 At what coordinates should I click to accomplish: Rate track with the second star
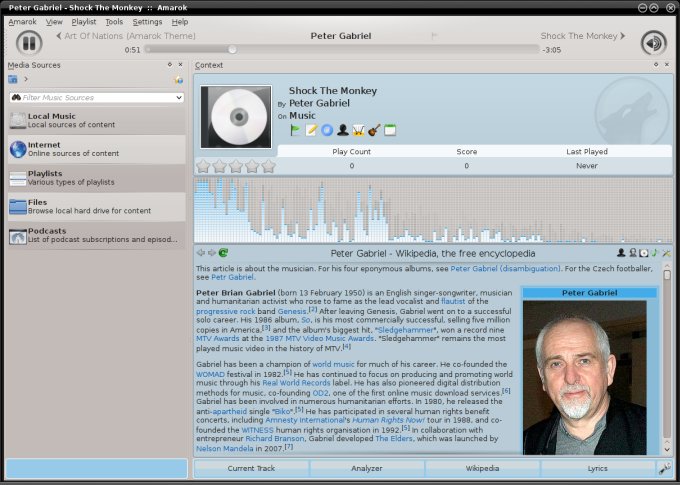click(x=219, y=166)
